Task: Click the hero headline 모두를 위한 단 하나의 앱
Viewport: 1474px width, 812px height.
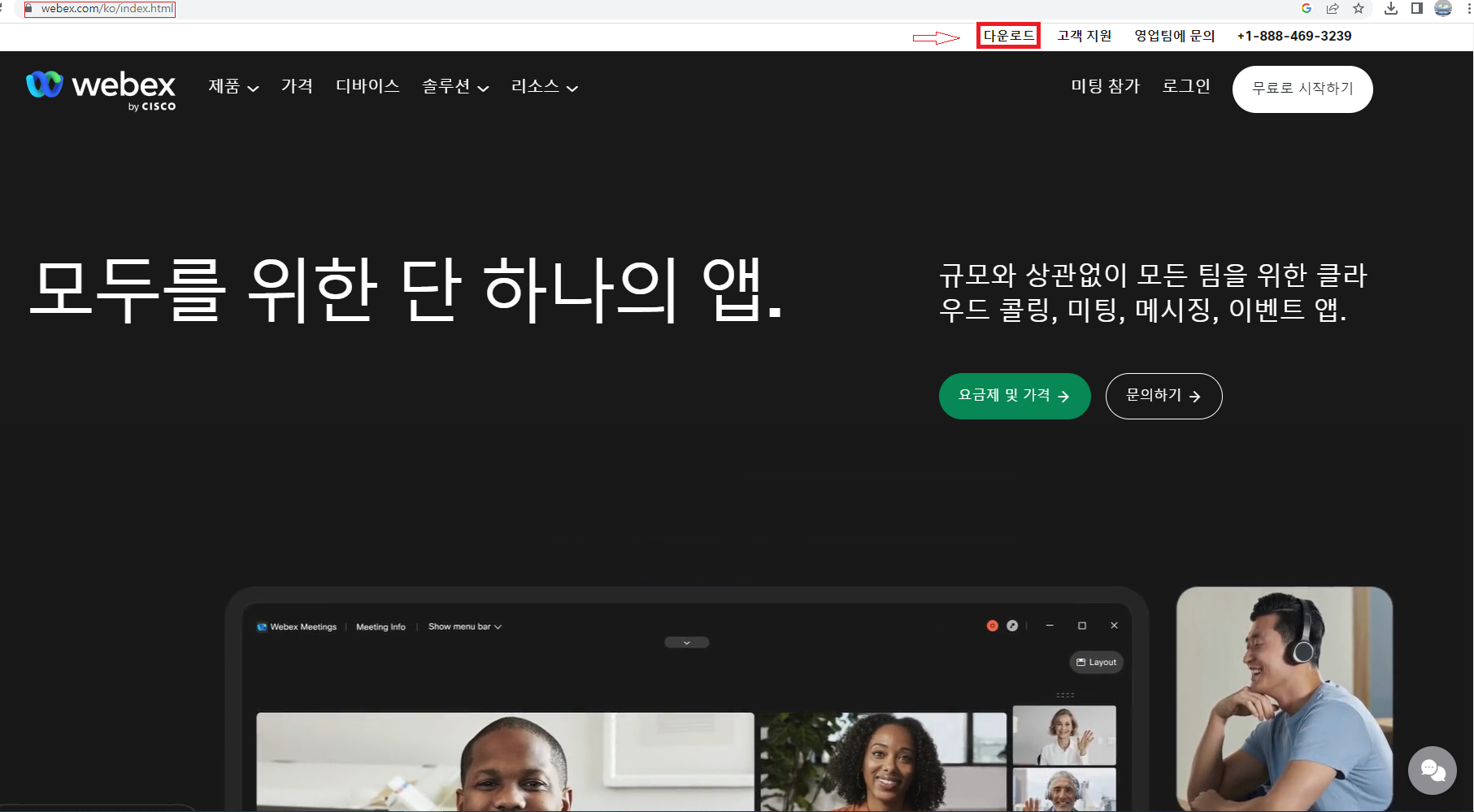Action: click(407, 289)
